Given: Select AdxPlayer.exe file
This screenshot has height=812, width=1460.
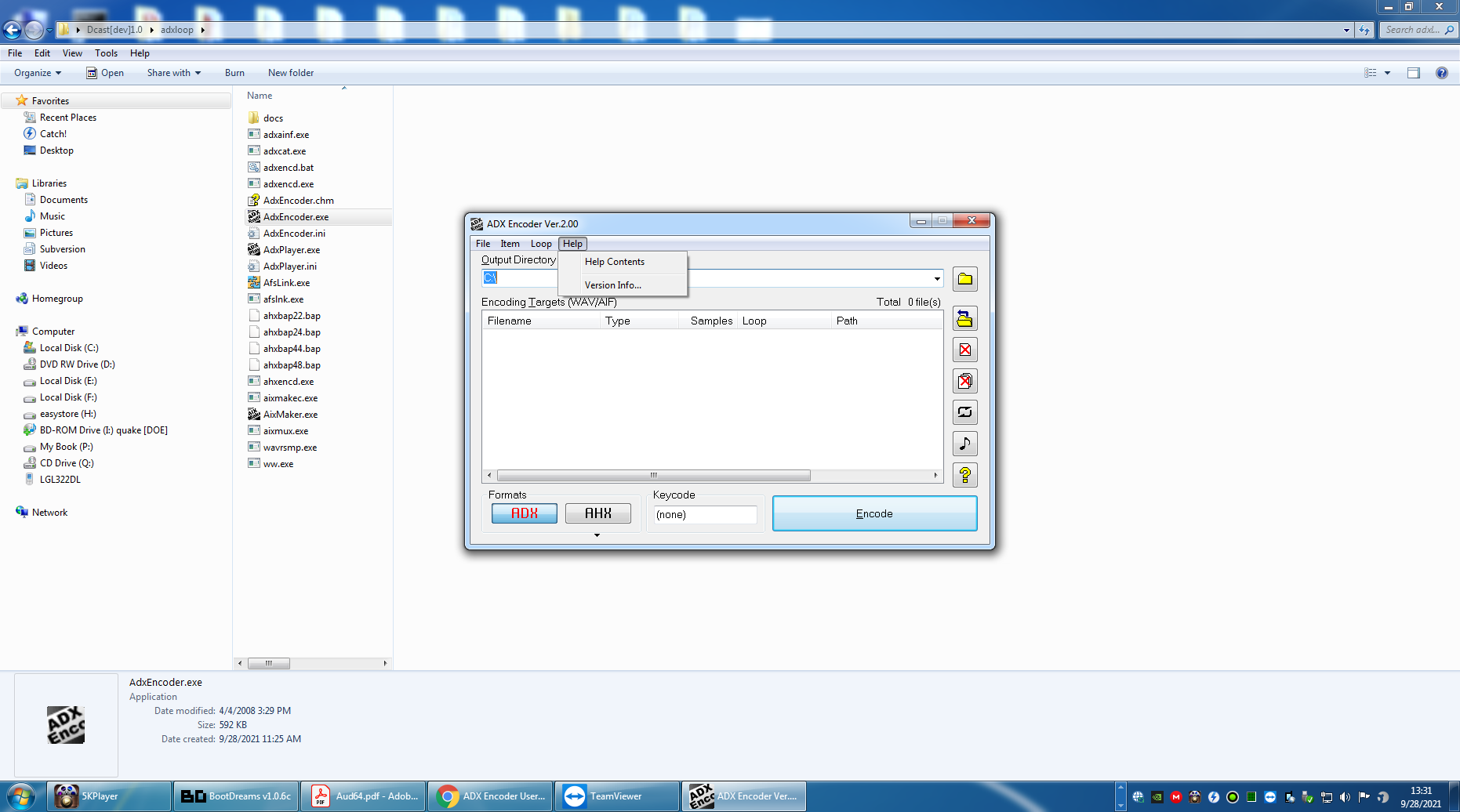Looking at the screenshot, I should (x=292, y=250).
